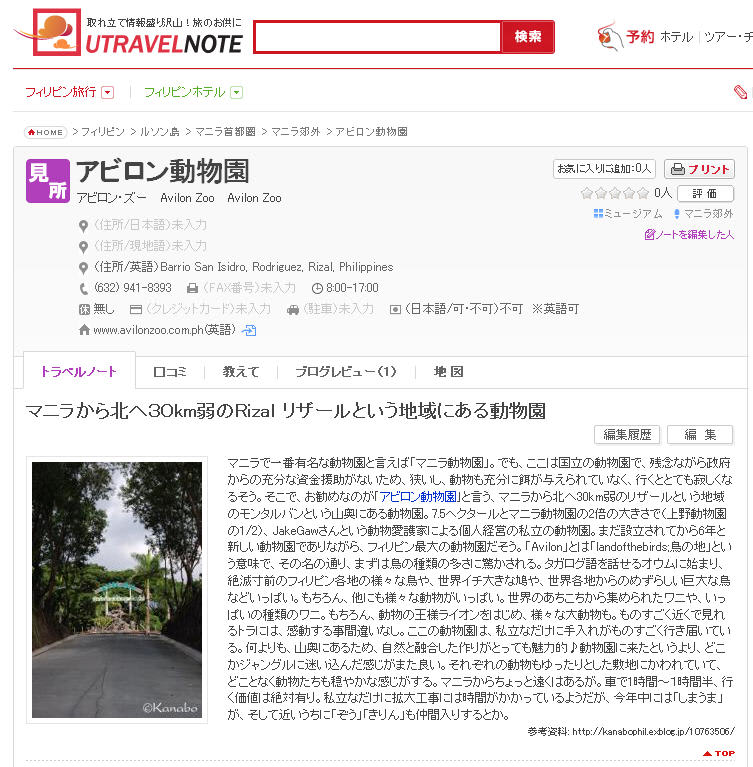Open the zoo entrance road photo
Screen dimensions: 753x767
point(117,590)
